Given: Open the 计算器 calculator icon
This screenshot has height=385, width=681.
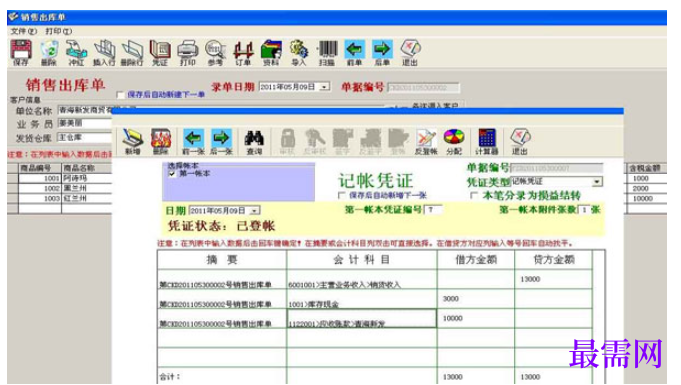Looking at the screenshot, I should [x=486, y=142].
